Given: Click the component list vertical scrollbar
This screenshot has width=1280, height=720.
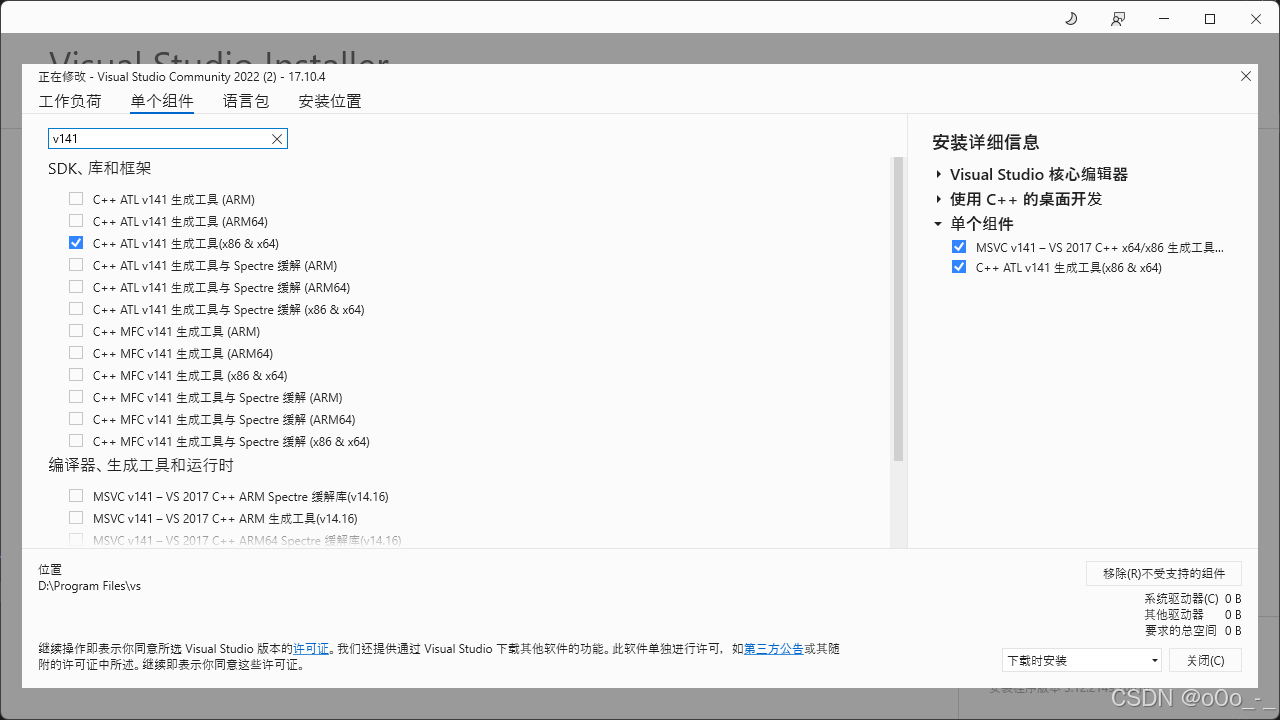Looking at the screenshot, I should coord(898,309).
